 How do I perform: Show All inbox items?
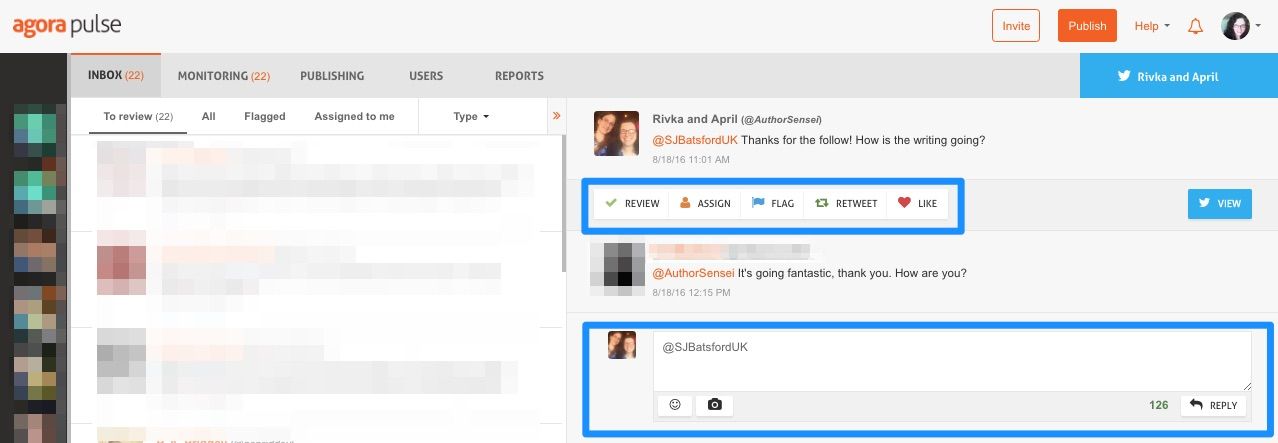209,116
